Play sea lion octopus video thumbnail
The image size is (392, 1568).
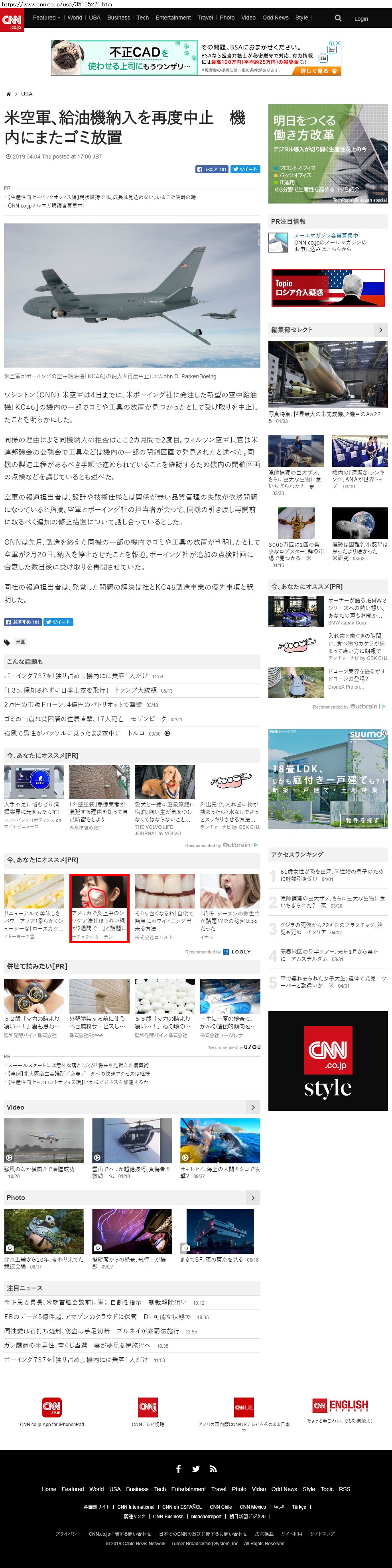220,1141
